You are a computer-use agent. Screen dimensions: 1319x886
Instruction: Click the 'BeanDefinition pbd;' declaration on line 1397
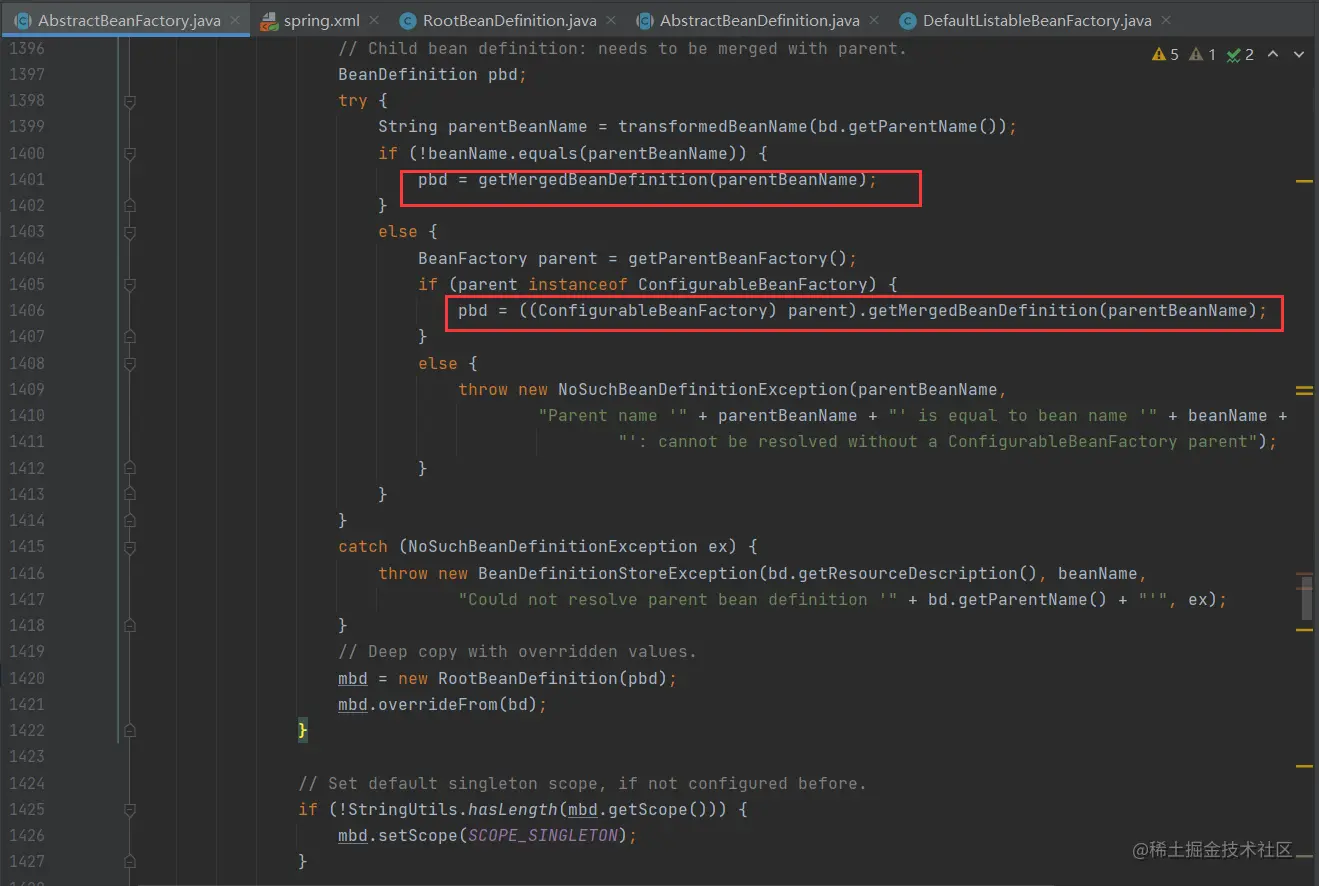pos(432,74)
